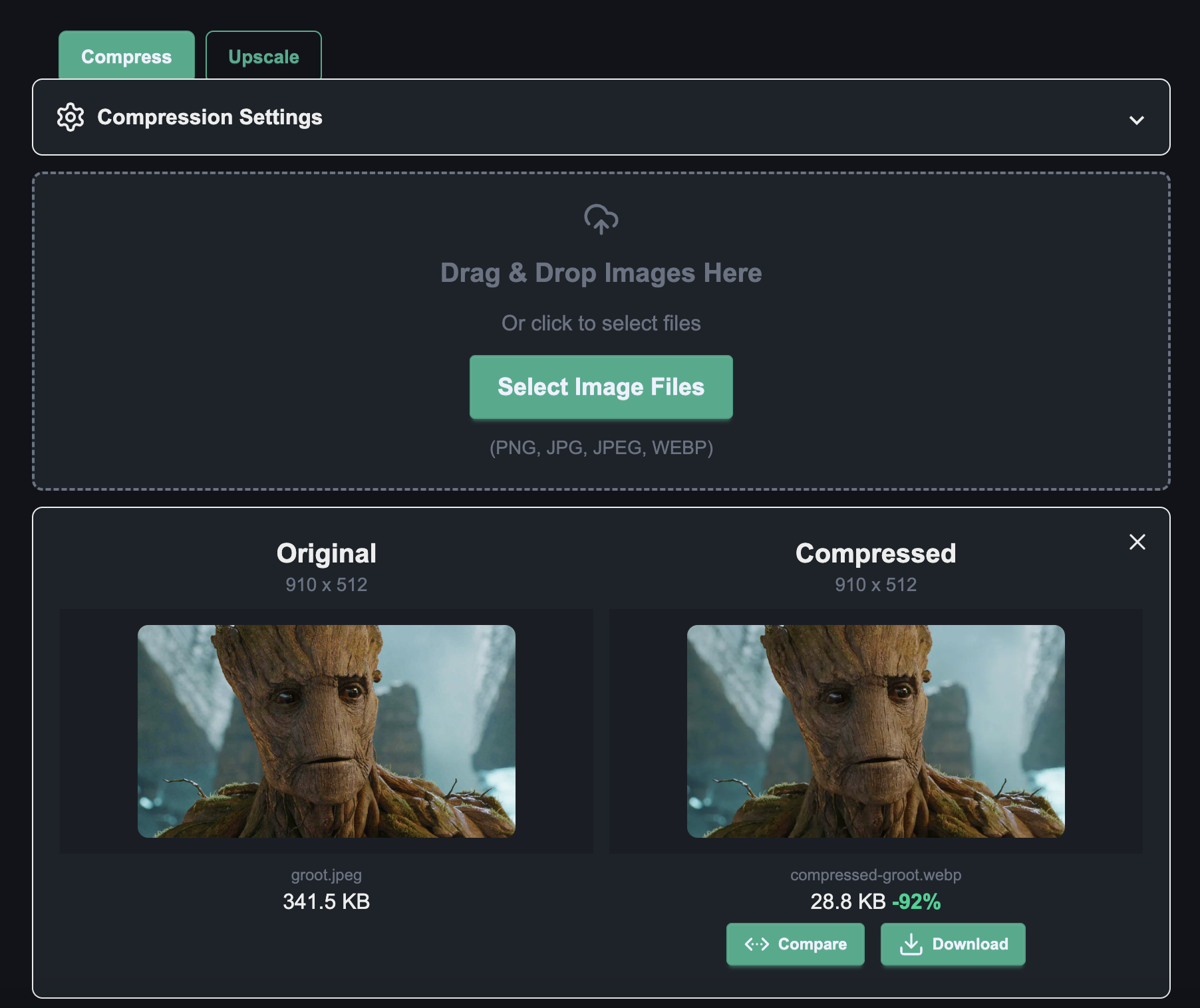The height and width of the screenshot is (1008, 1200).
Task: Click the Original heading
Action: (x=327, y=553)
